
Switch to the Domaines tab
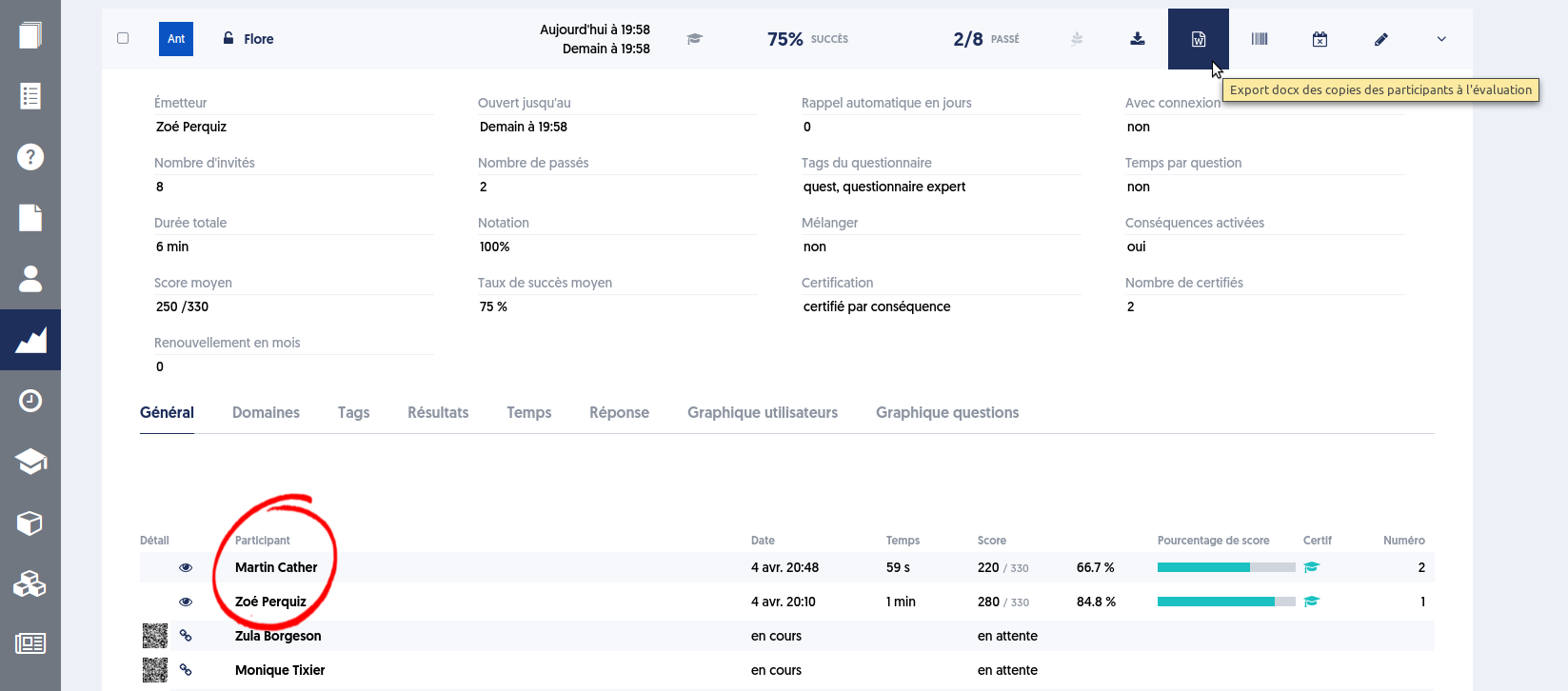pos(266,412)
